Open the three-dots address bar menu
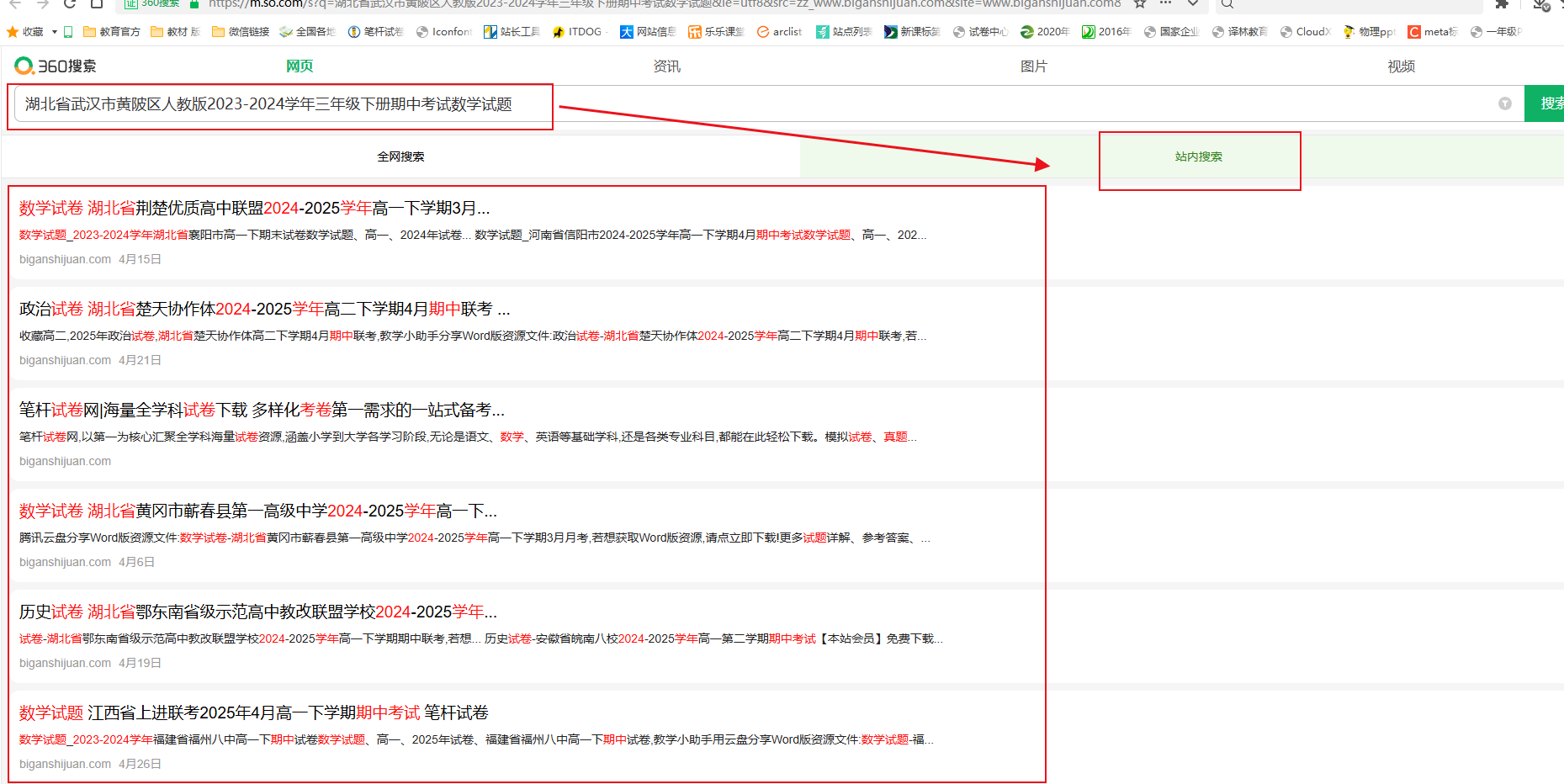Screen dimensions: 1564x784 [1166, 3]
